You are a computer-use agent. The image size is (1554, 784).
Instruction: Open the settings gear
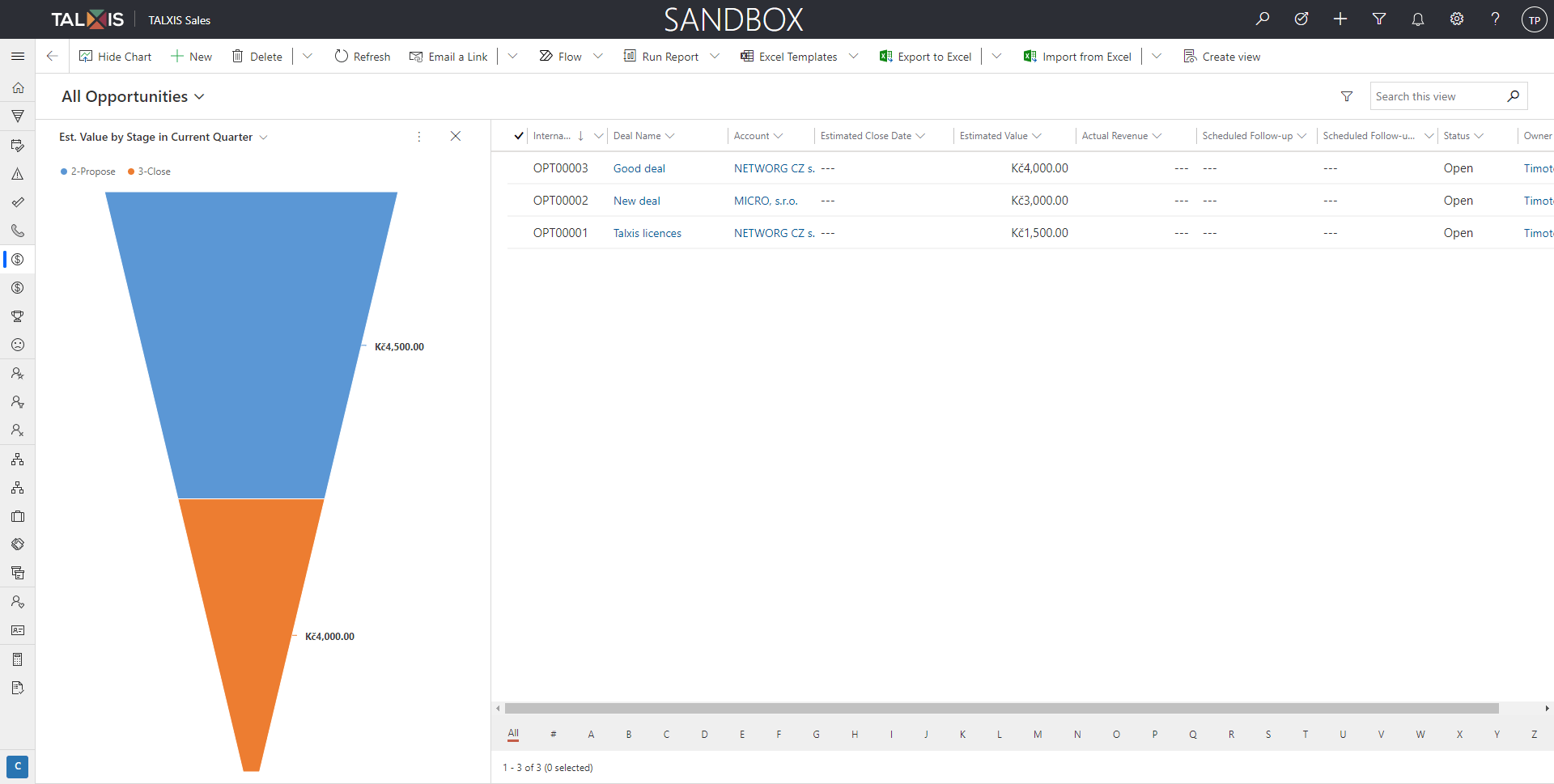[x=1456, y=19]
